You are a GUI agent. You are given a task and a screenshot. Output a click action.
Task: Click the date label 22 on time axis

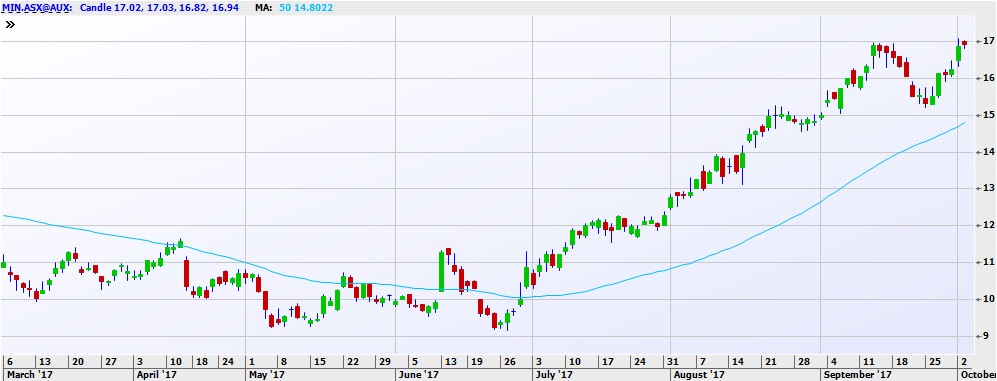(x=352, y=361)
